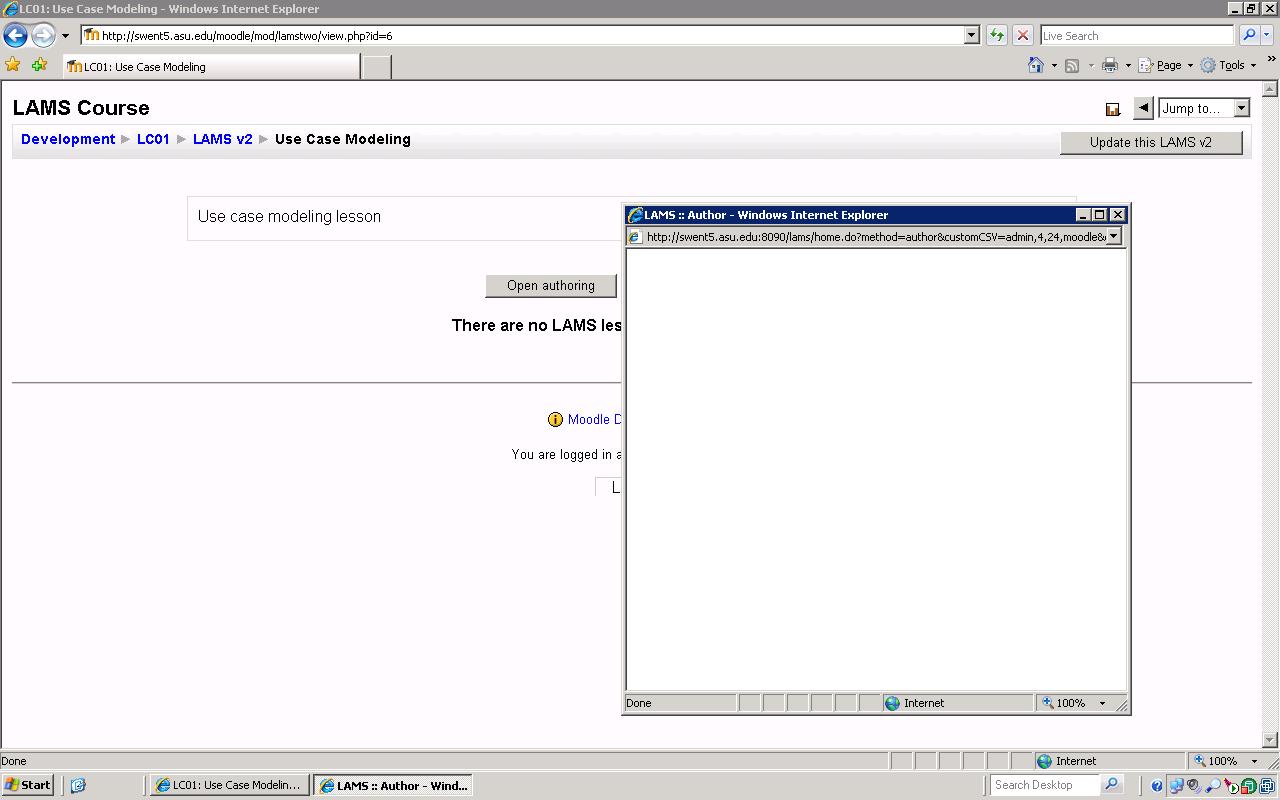Click the previous activity arrow button
This screenshot has width=1280, height=800.
[x=1143, y=108]
